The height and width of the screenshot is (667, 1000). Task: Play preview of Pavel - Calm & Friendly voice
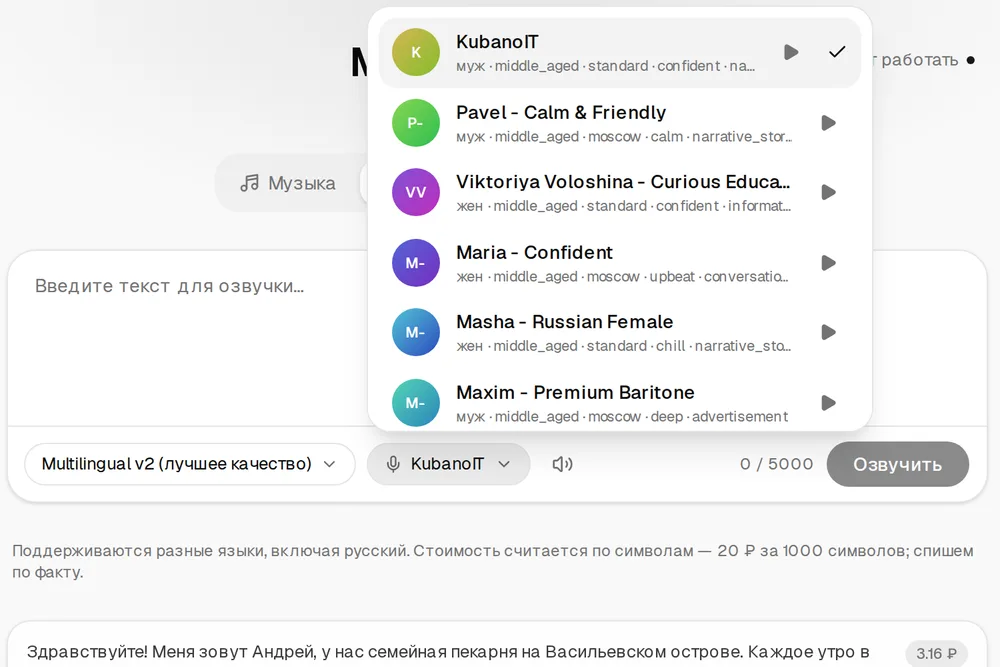point(828,123)
